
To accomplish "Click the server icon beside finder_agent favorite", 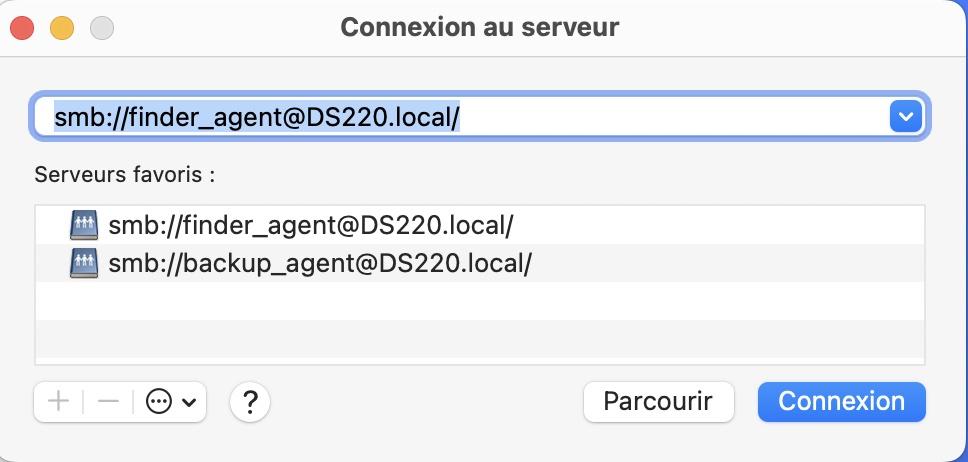I will click(x=84, y=225).
